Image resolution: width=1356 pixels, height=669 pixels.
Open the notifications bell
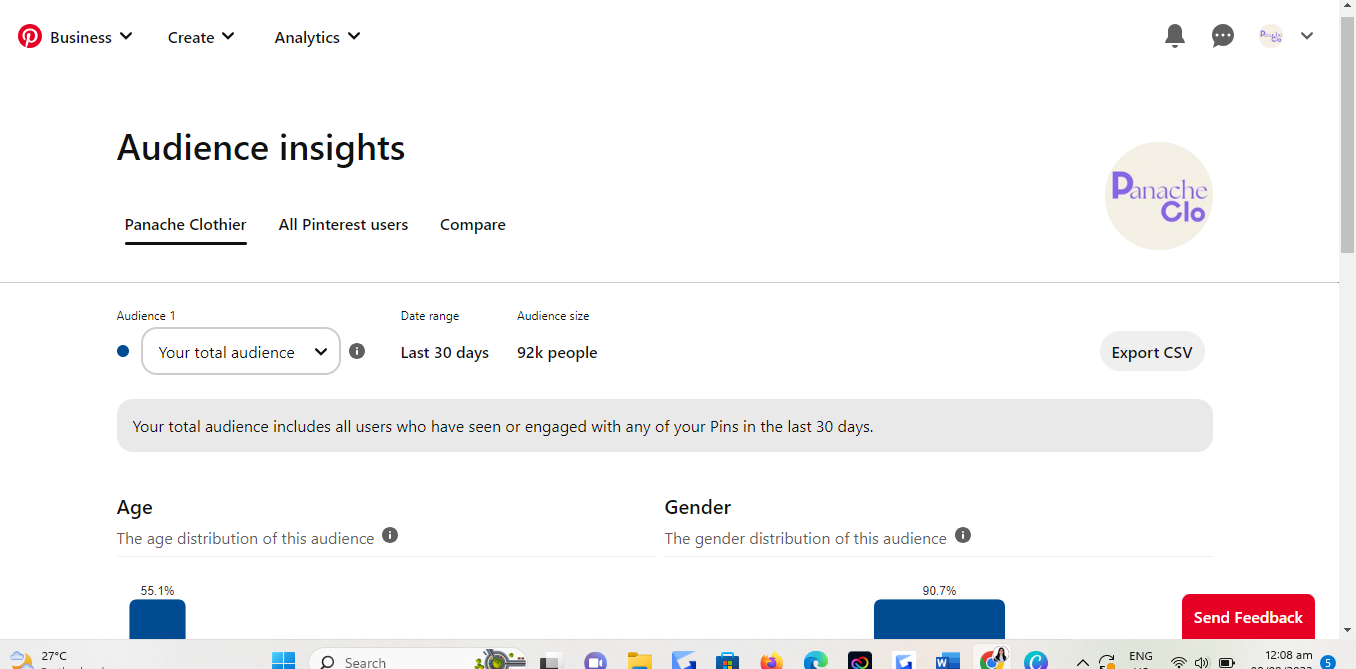[1175, 36]
